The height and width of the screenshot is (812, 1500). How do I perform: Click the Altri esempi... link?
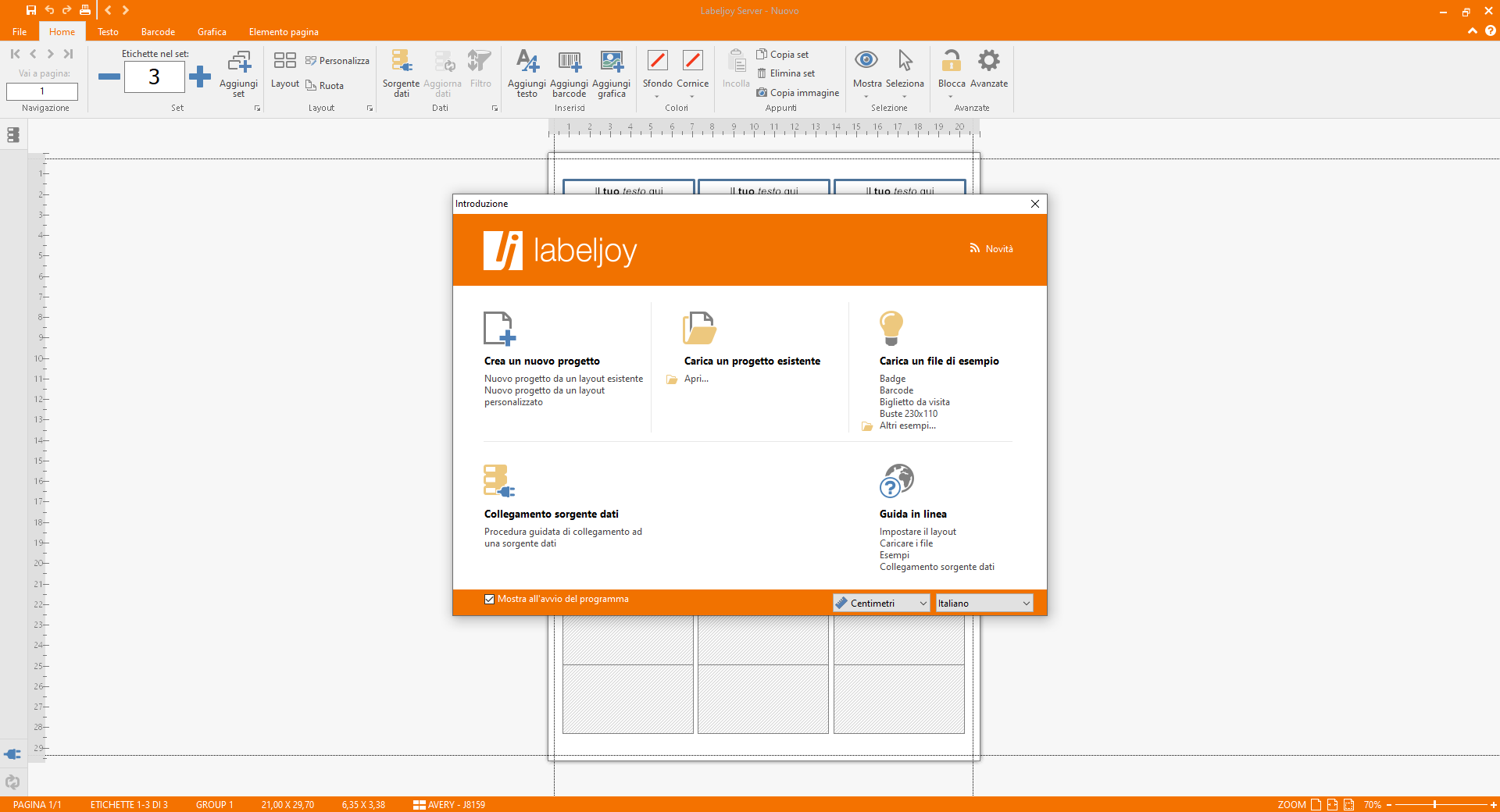tap(907, 426)
